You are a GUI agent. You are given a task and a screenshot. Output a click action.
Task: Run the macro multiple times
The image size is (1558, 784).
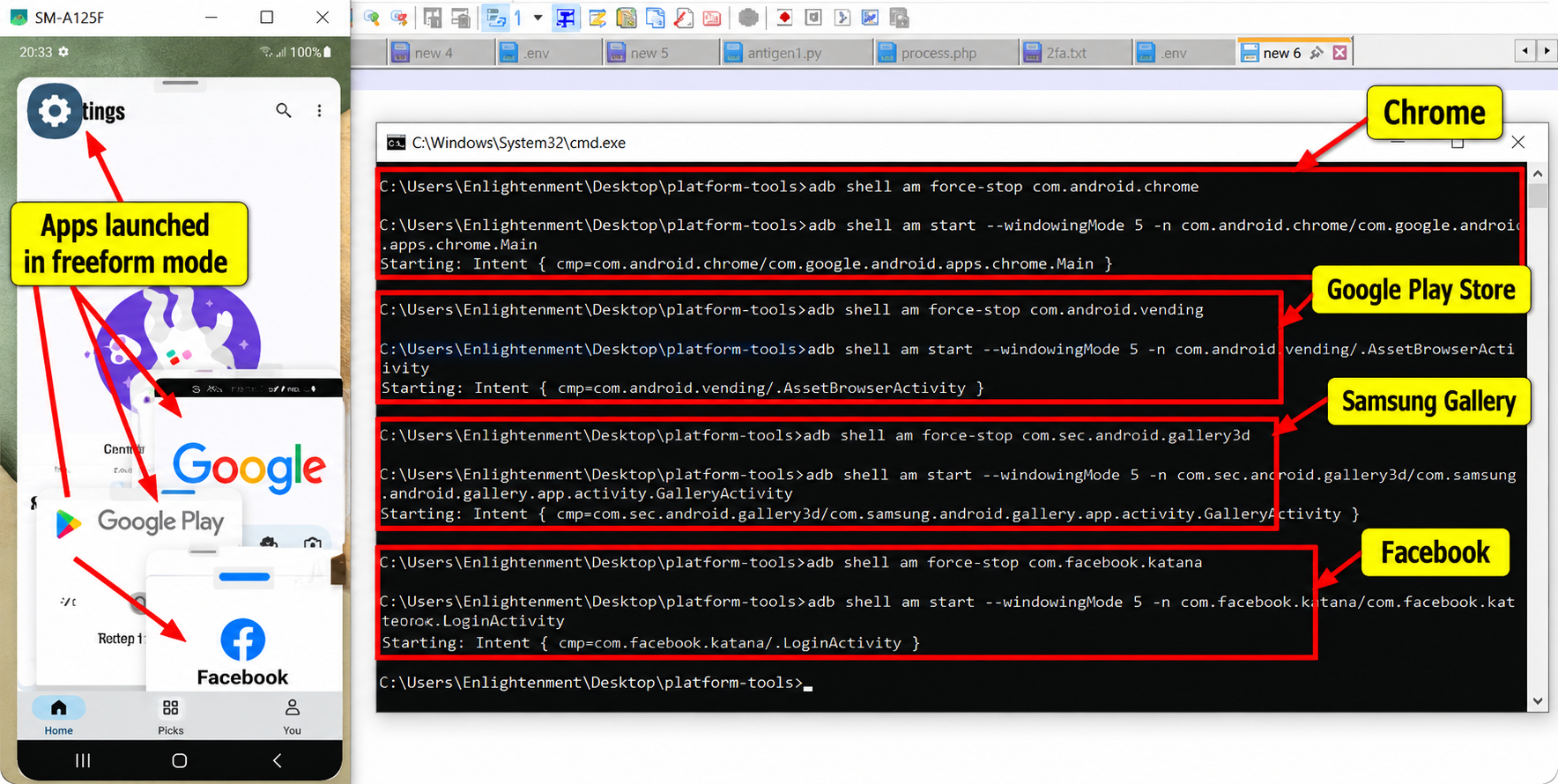870,18
